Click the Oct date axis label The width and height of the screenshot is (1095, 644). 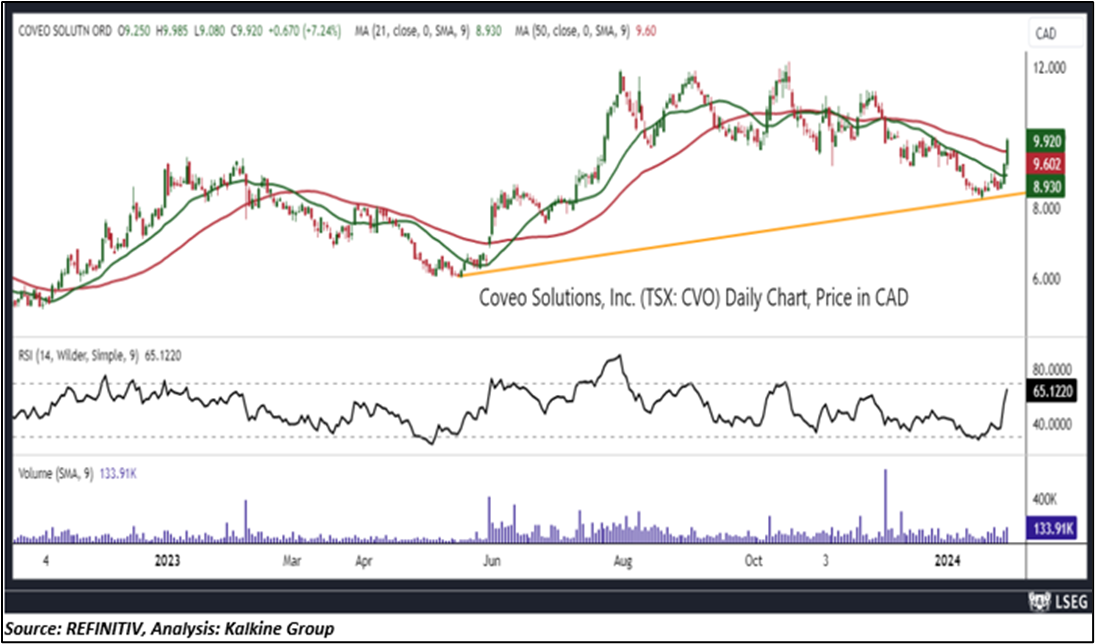click(x=755, y=559)
